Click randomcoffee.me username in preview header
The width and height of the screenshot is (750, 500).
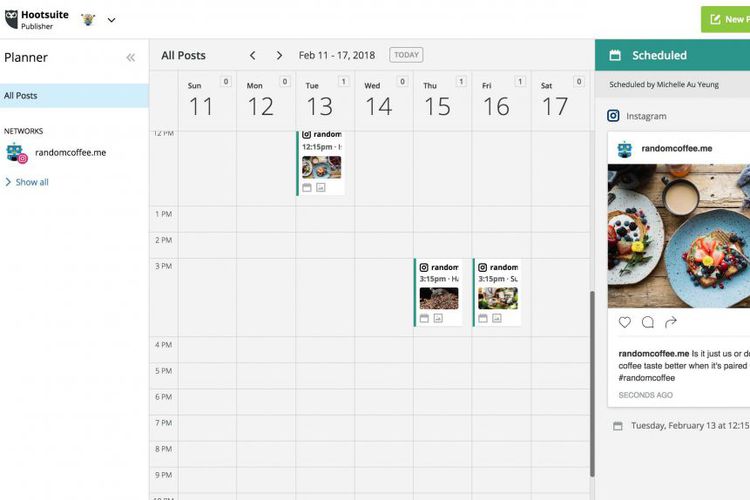(x=677, y=149)
